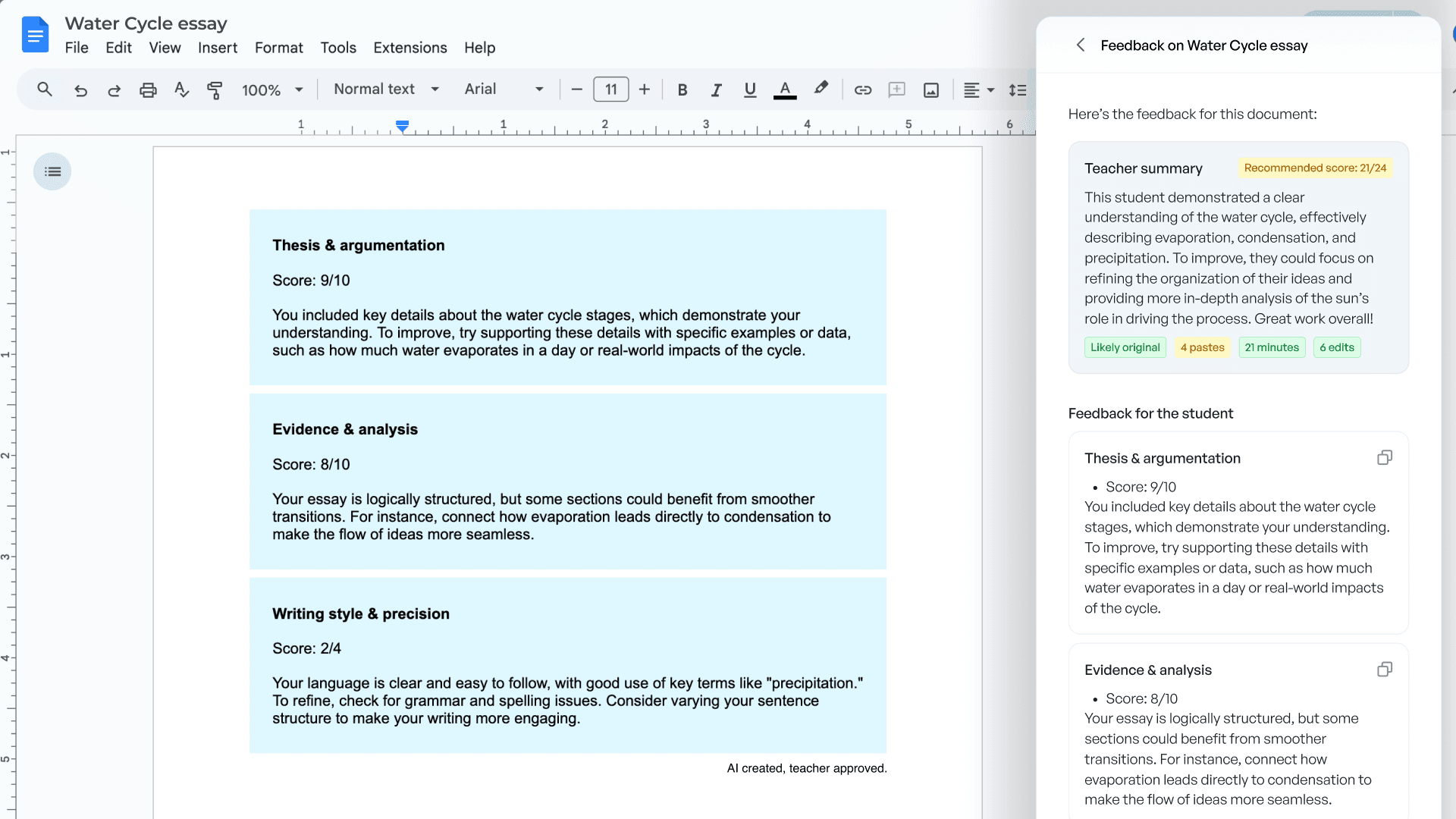Select the paint format roller icon
This screenshot has height=819, width=1456.
[x=215, y=90]
